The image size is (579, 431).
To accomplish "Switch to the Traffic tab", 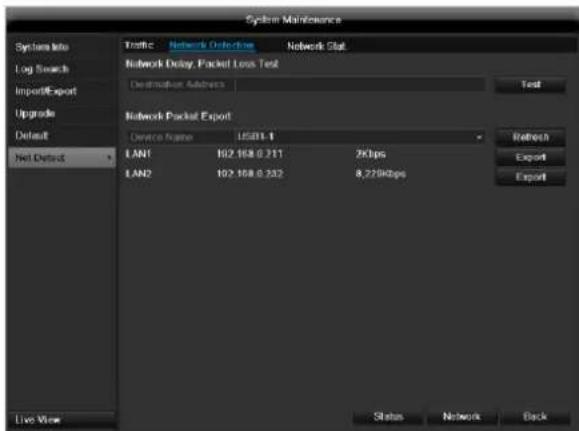I will click(x=139, y=45).
